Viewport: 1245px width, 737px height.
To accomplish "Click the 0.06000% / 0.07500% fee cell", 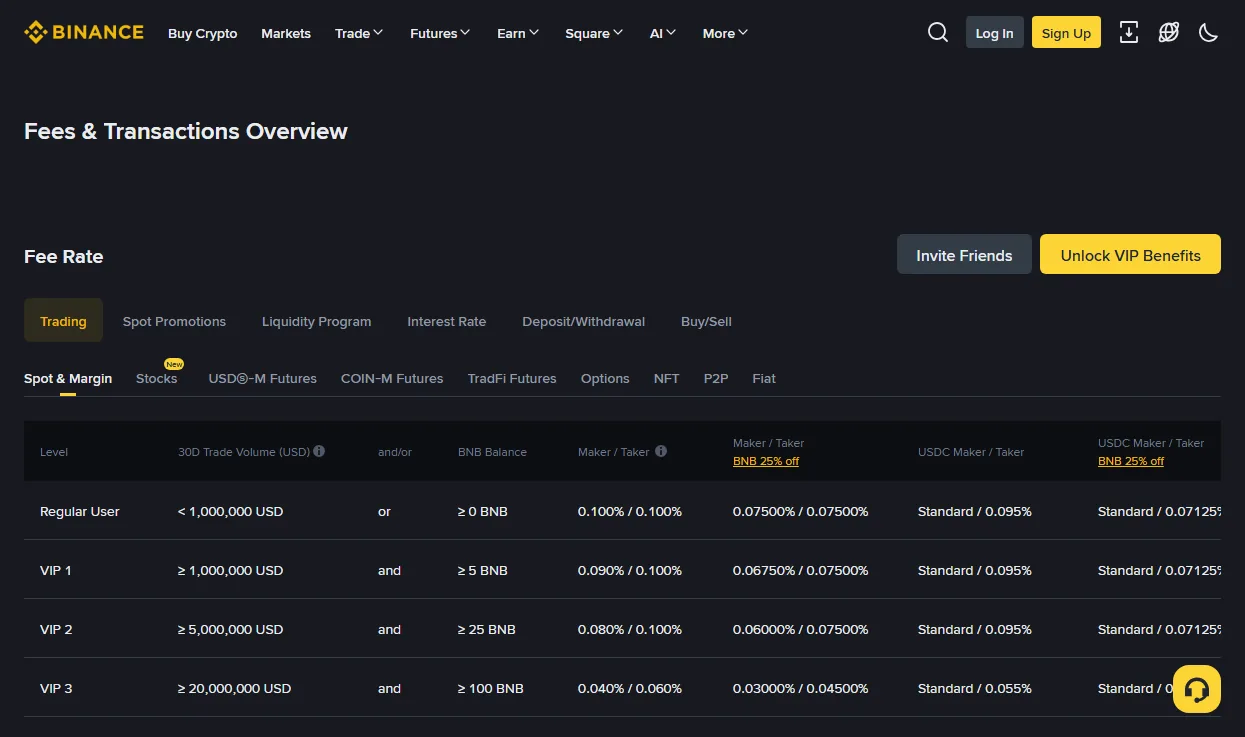I will (x=801, y=629).
